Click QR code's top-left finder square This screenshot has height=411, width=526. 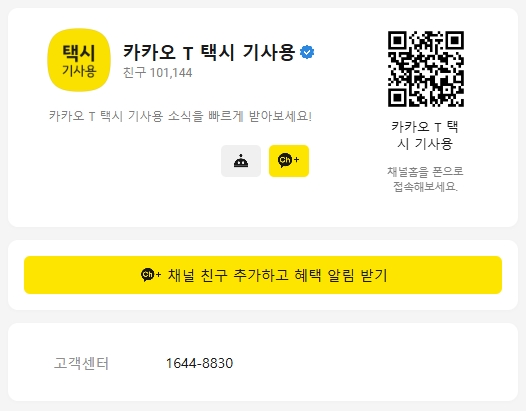[x=398, y=41]
